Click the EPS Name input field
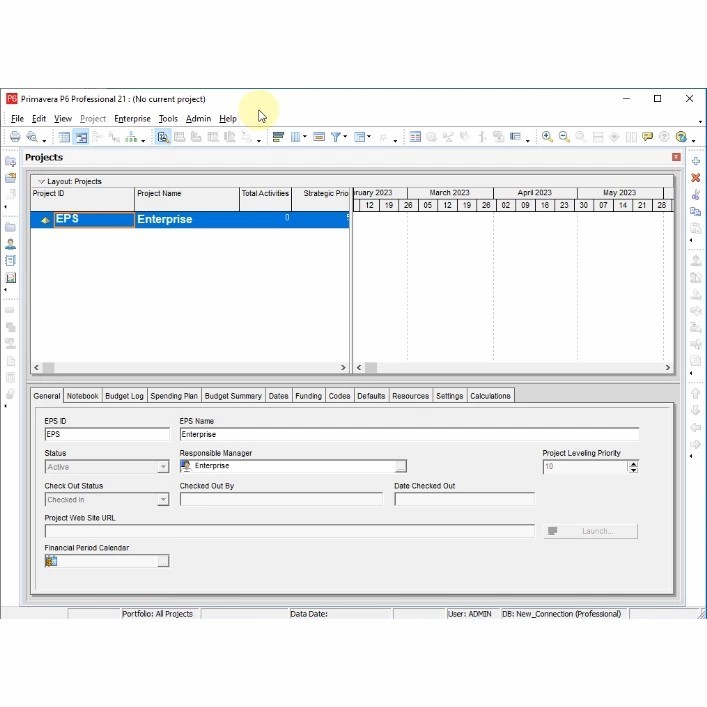707x707 pixels. click(409, 434)
